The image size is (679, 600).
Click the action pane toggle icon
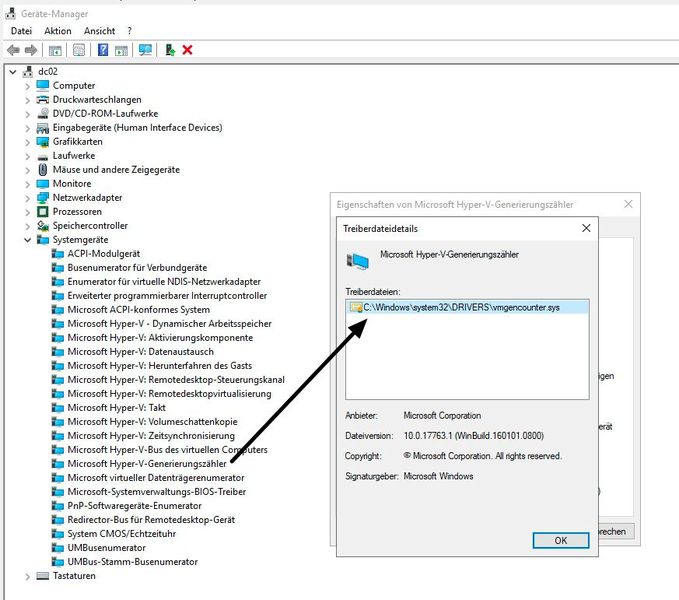(x=121, y=50)
